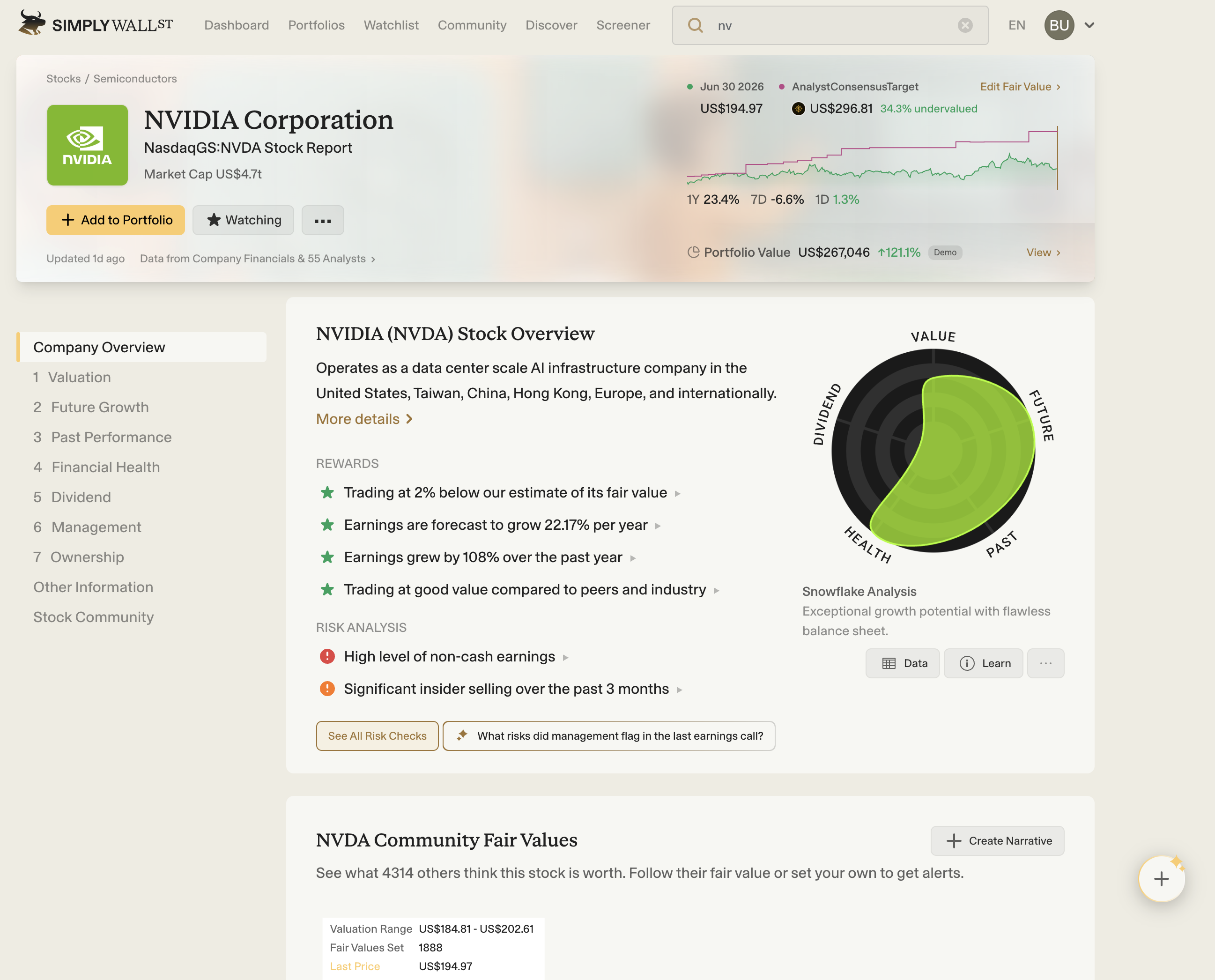Jump to Financial Health section
This screenshot has height=980, width=1215.
pyautogui.click(x=96, y=467)
